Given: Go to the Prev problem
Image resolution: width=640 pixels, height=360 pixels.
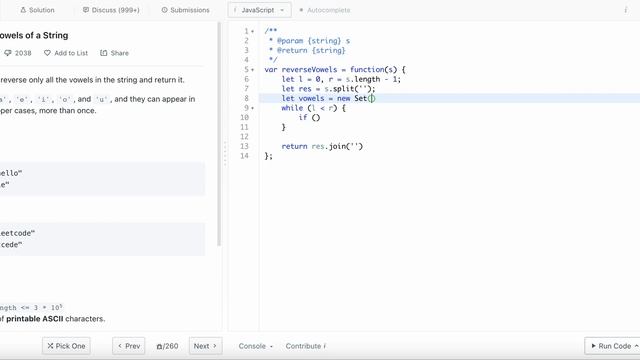Looking at the screenshot, I should point(129,346).
